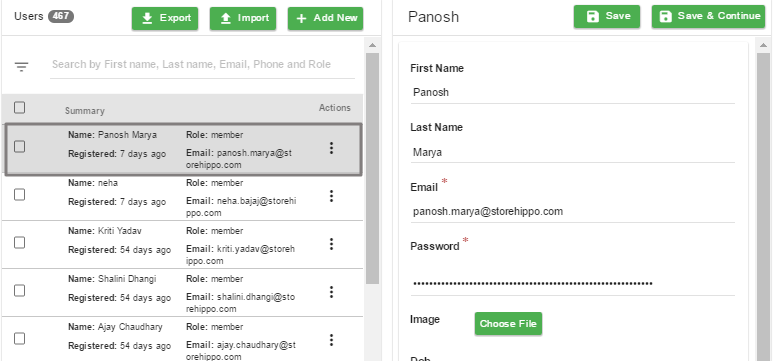Open actions menu for Kriti Yadav
This screenshot has width=773, height=361.
331,244
